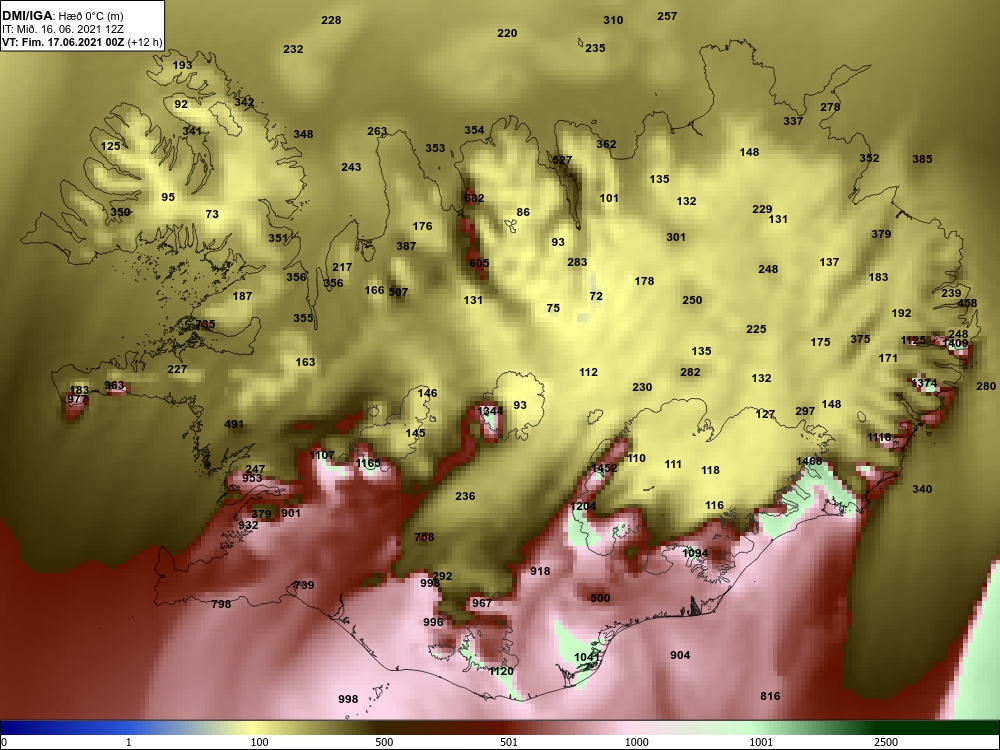Click the value 340 off the southeast coast
Screen dimensions: 1000x750
[x=922, y=489]
